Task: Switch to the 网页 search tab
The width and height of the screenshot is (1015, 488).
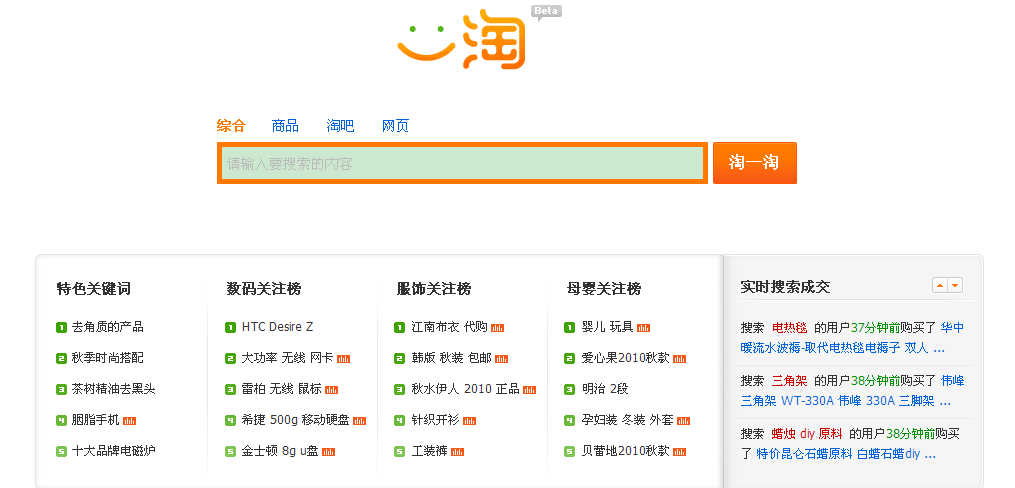Action: tap(395, 126)
